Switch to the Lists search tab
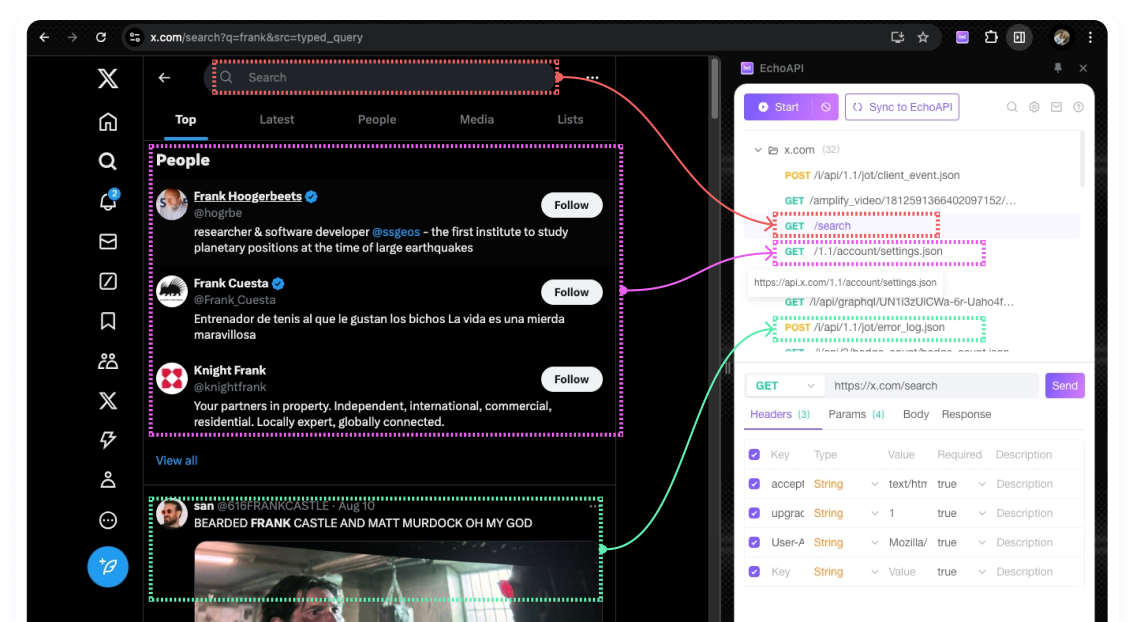 click(570, 119)
